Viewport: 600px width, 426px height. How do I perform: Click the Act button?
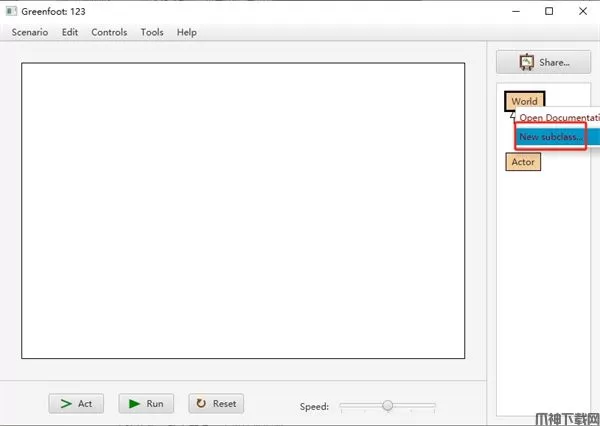click(76, 403)
